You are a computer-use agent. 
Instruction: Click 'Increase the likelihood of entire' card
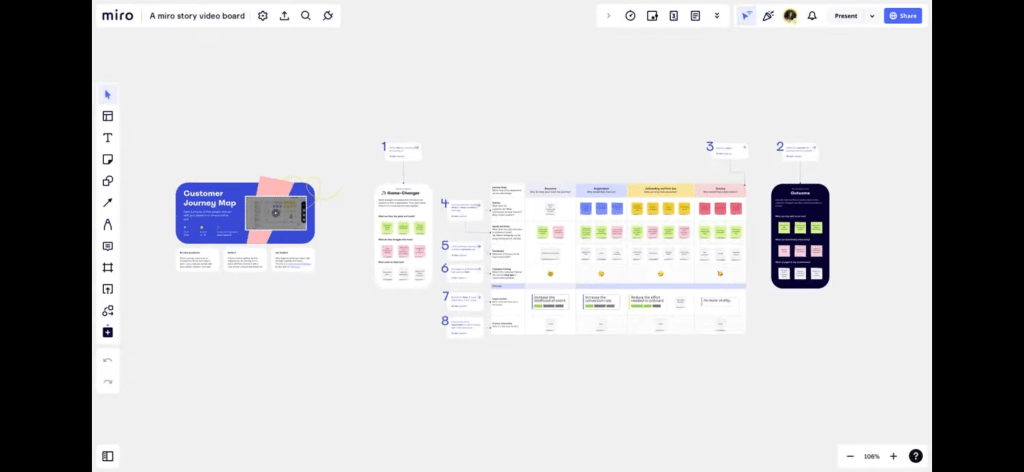(x=550, y=301)
